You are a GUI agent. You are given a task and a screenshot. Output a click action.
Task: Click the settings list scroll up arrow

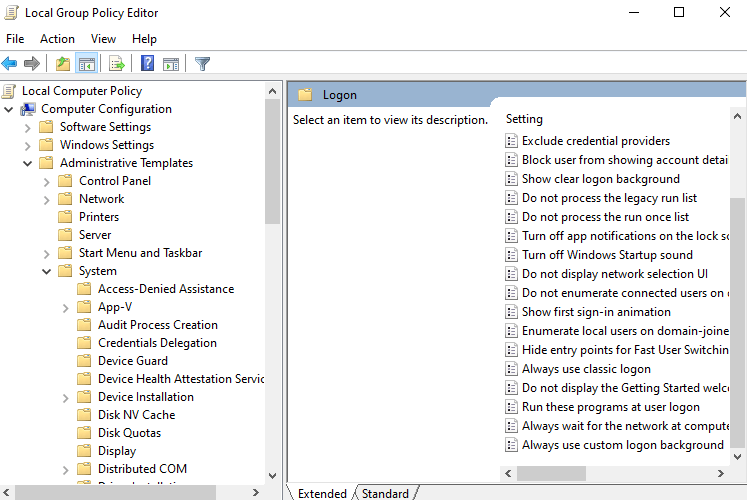tap(737, 116)
